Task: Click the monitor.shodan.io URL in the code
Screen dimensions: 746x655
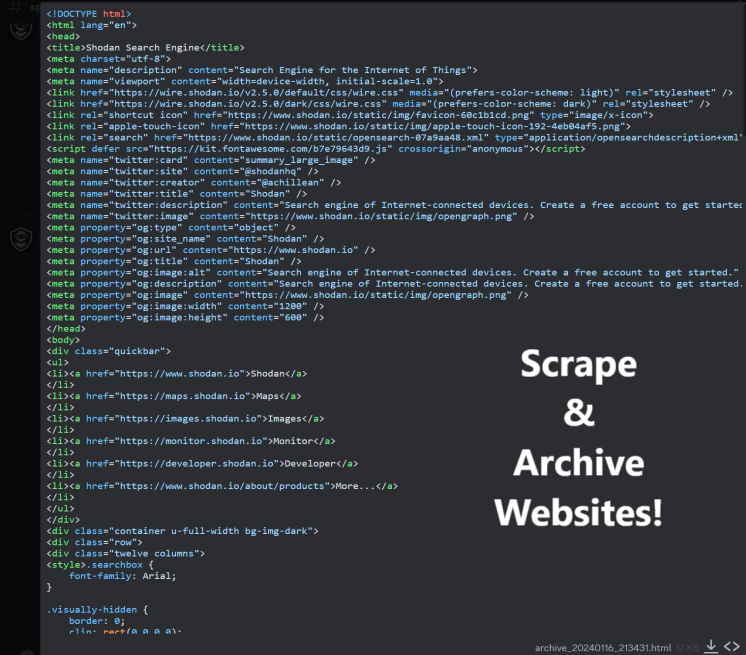Action: click(x=196, y=440)
